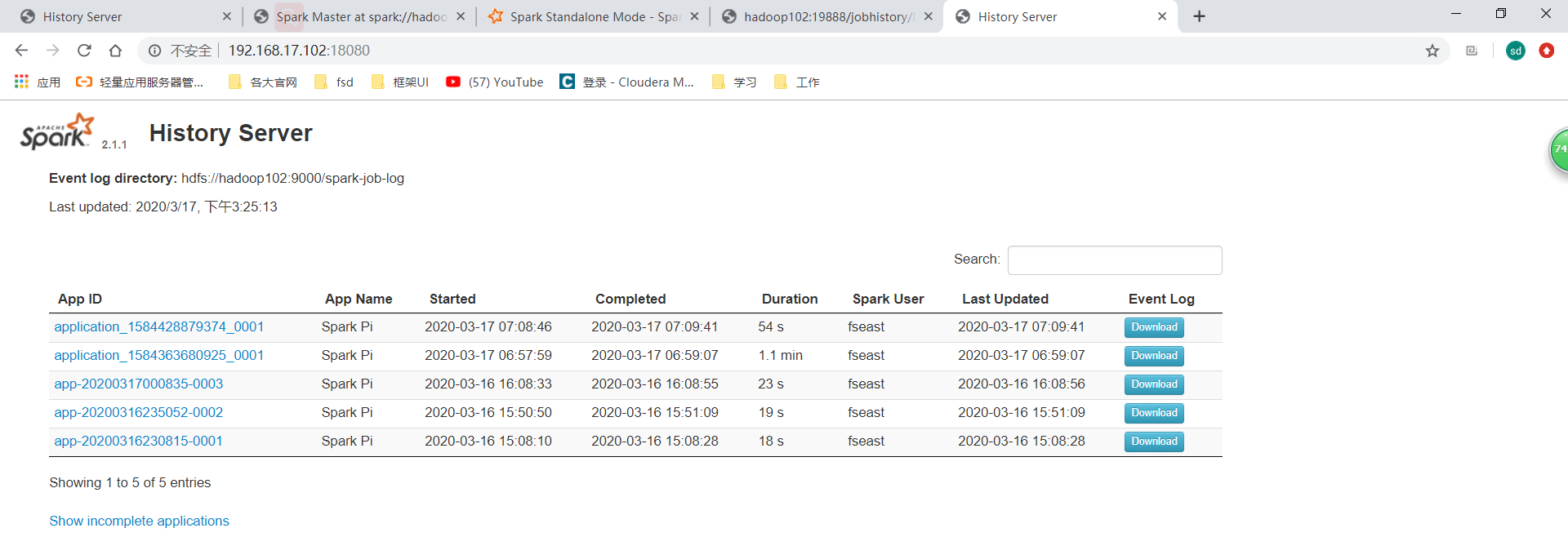Close the Spark Master tab

[x=461, y=16]
